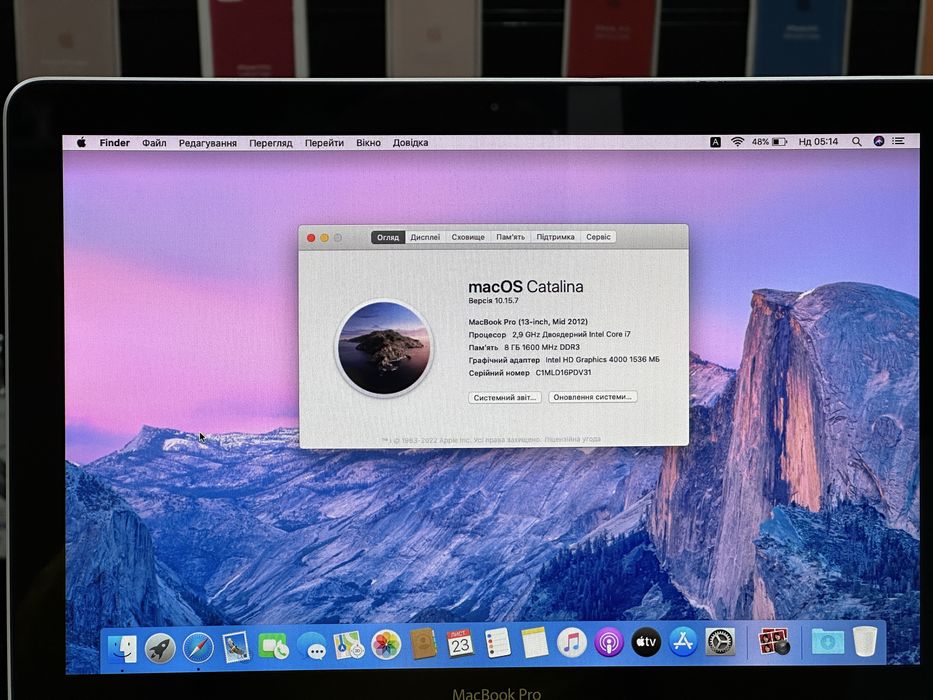The width and height of the screenshot is (933, 700).
Task: Open the Перейти menu
Action: coord(324,143)
